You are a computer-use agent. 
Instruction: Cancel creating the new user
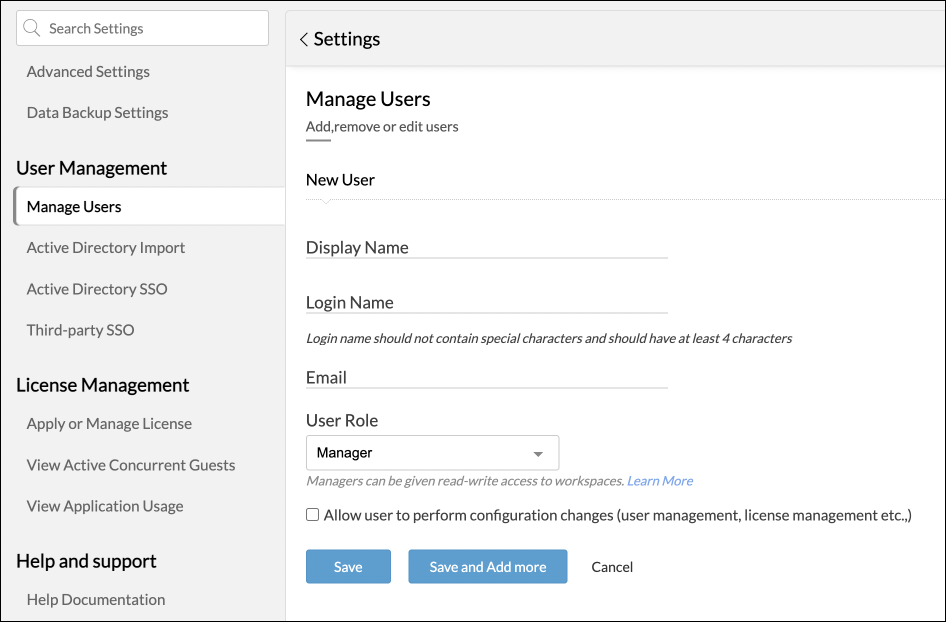tap(612, 567)
